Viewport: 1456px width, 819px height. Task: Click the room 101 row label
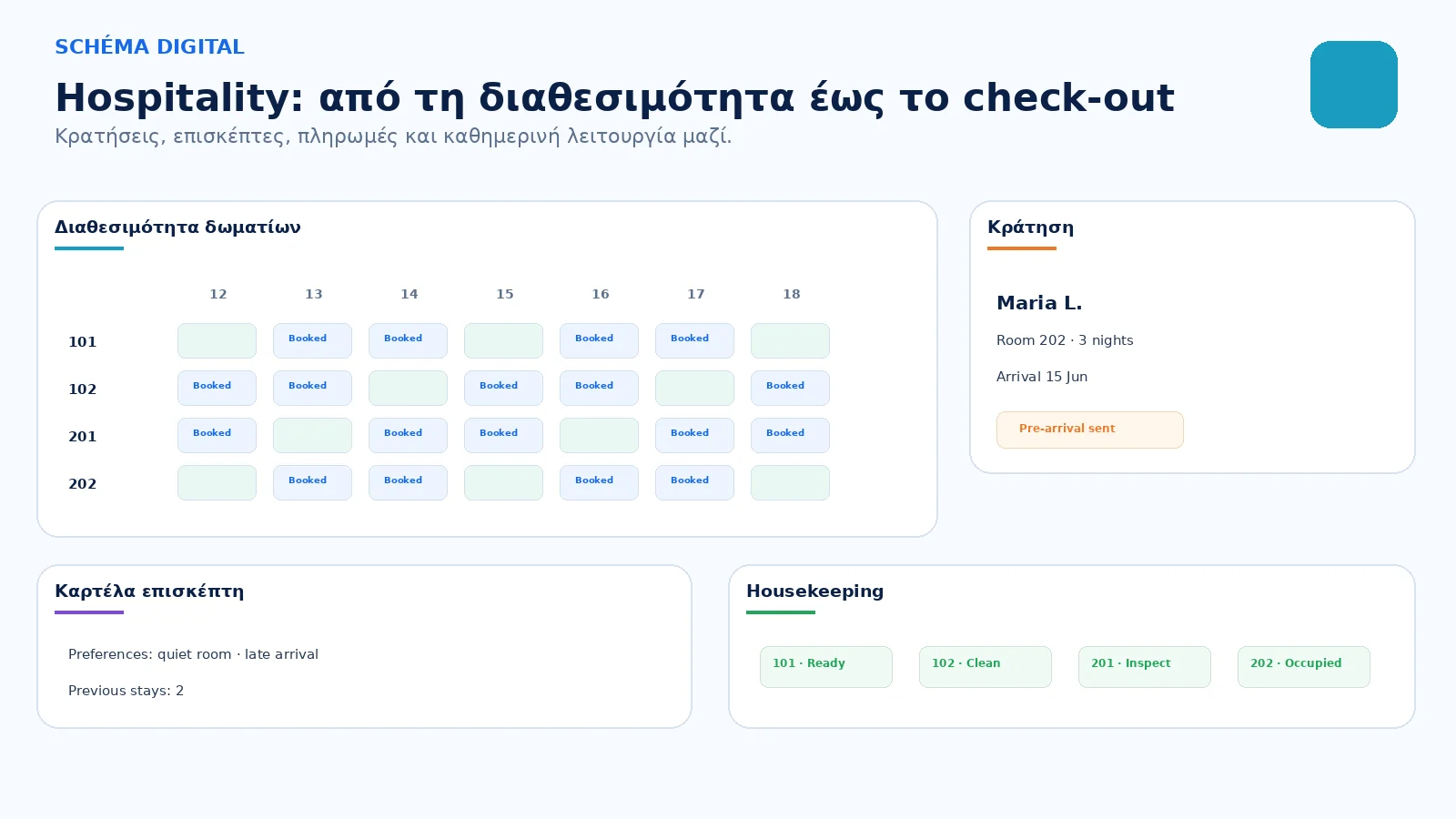(83, 342)
